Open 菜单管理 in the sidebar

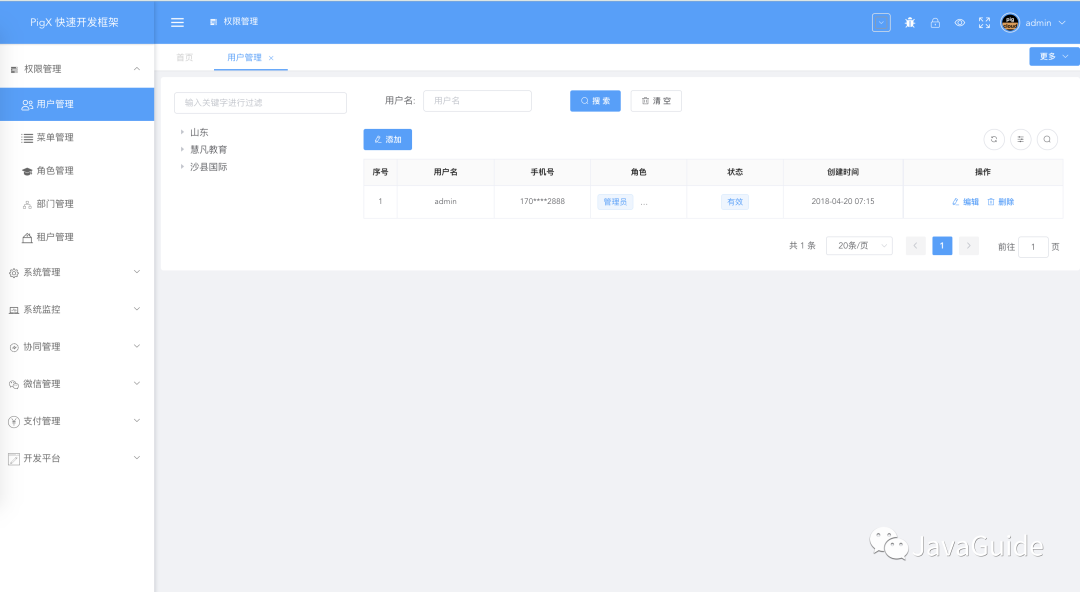pos(53,137)
